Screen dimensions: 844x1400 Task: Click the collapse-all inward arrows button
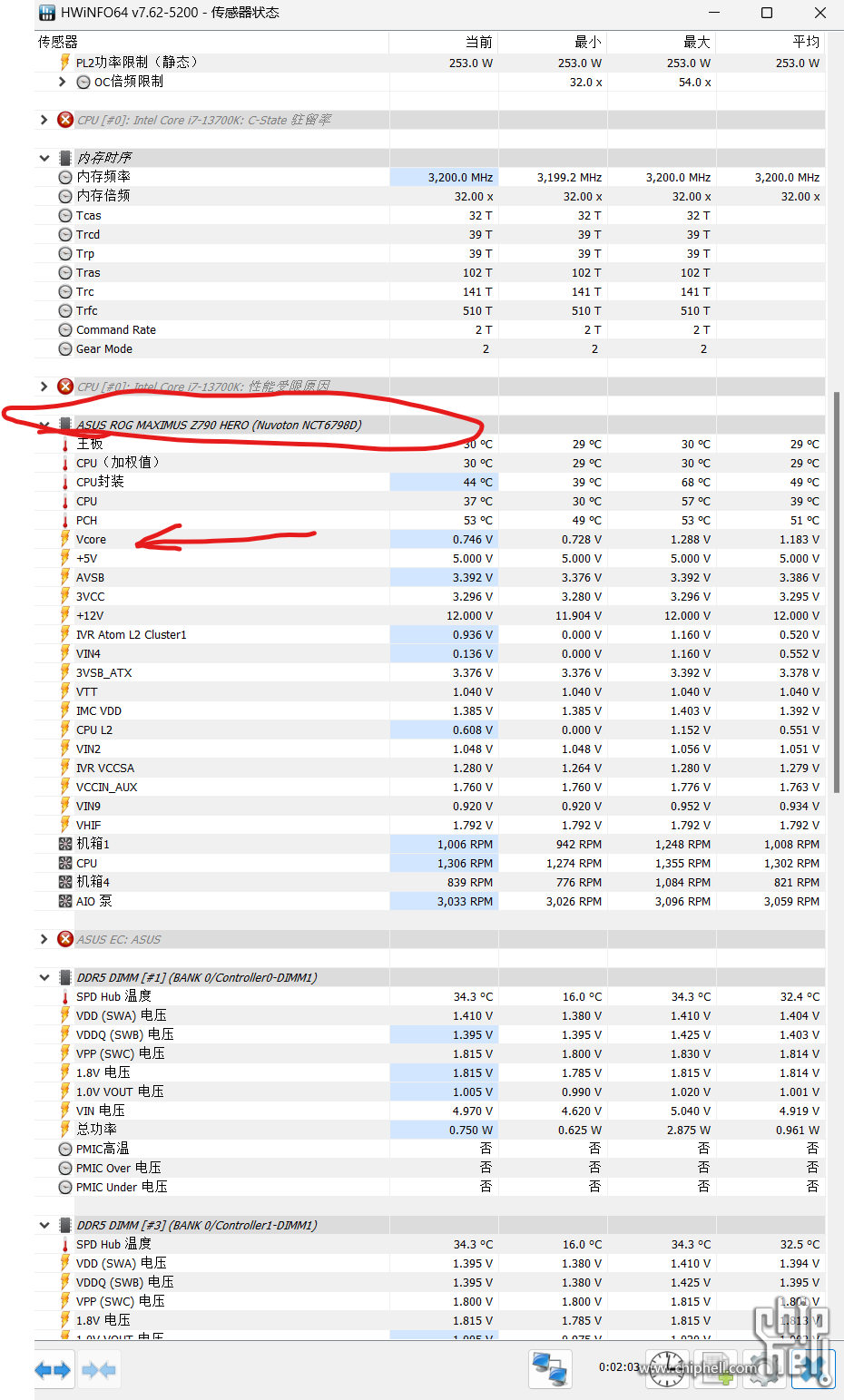99,1370
